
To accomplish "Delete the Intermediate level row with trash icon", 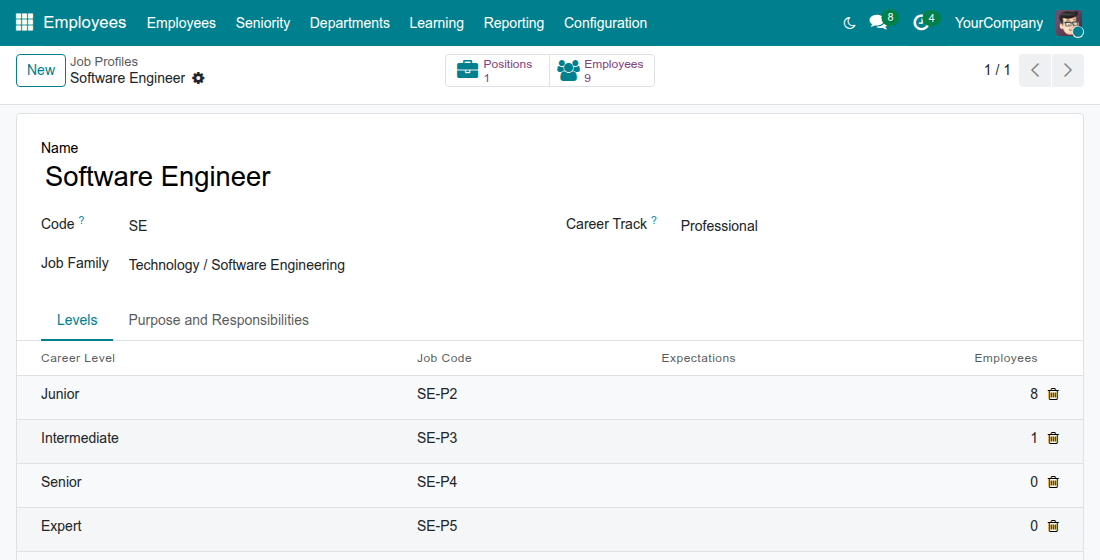I will click(x=1053, y=439).
